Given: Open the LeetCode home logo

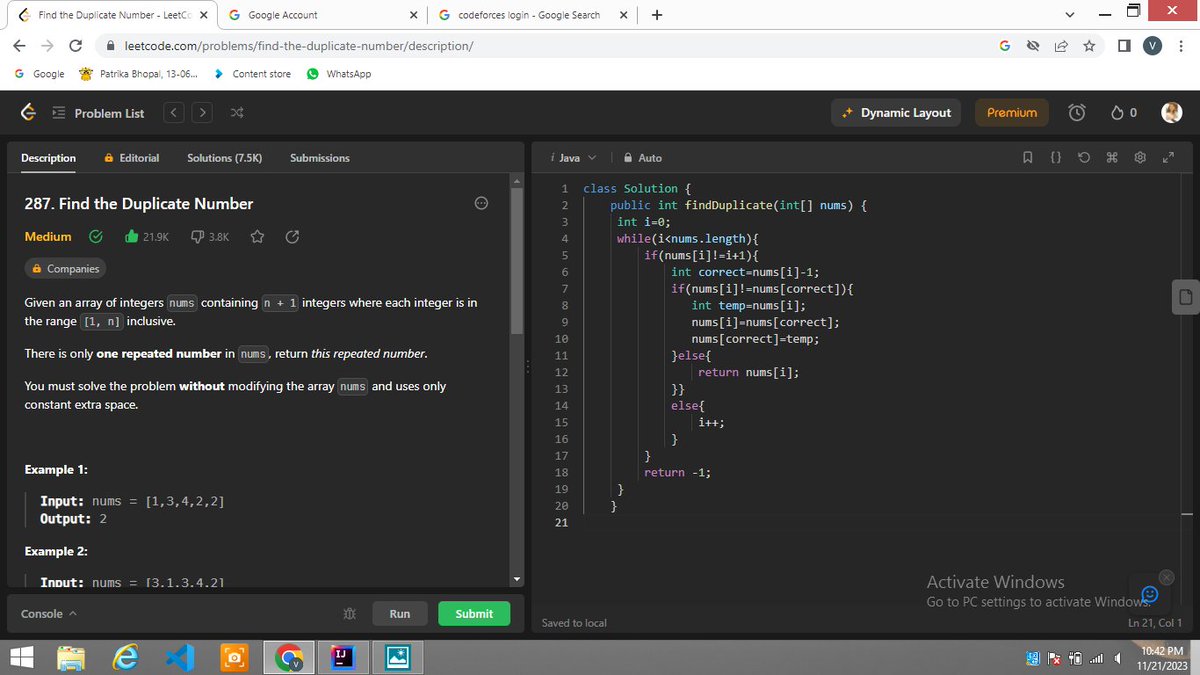Looking at the screenshot, I should [x=30, y=113].
